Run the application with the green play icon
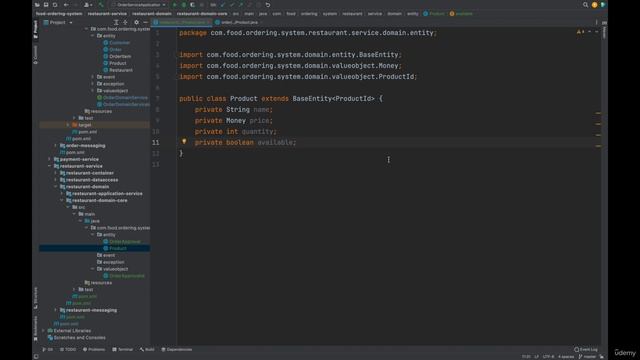Viewport: 640px width, 360px height. [175, 5]
